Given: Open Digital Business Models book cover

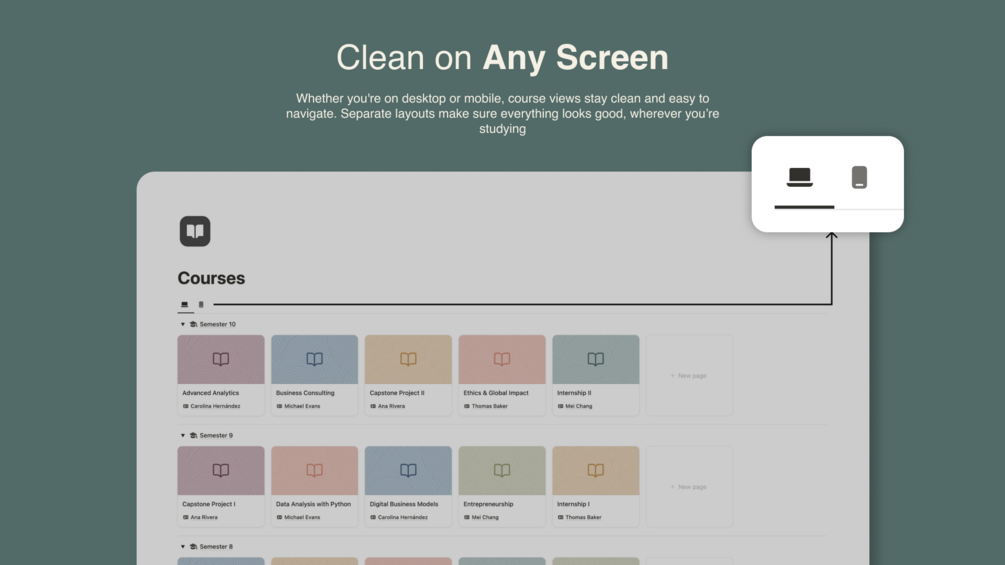Looking at the screenshot, I should (408, 470).
